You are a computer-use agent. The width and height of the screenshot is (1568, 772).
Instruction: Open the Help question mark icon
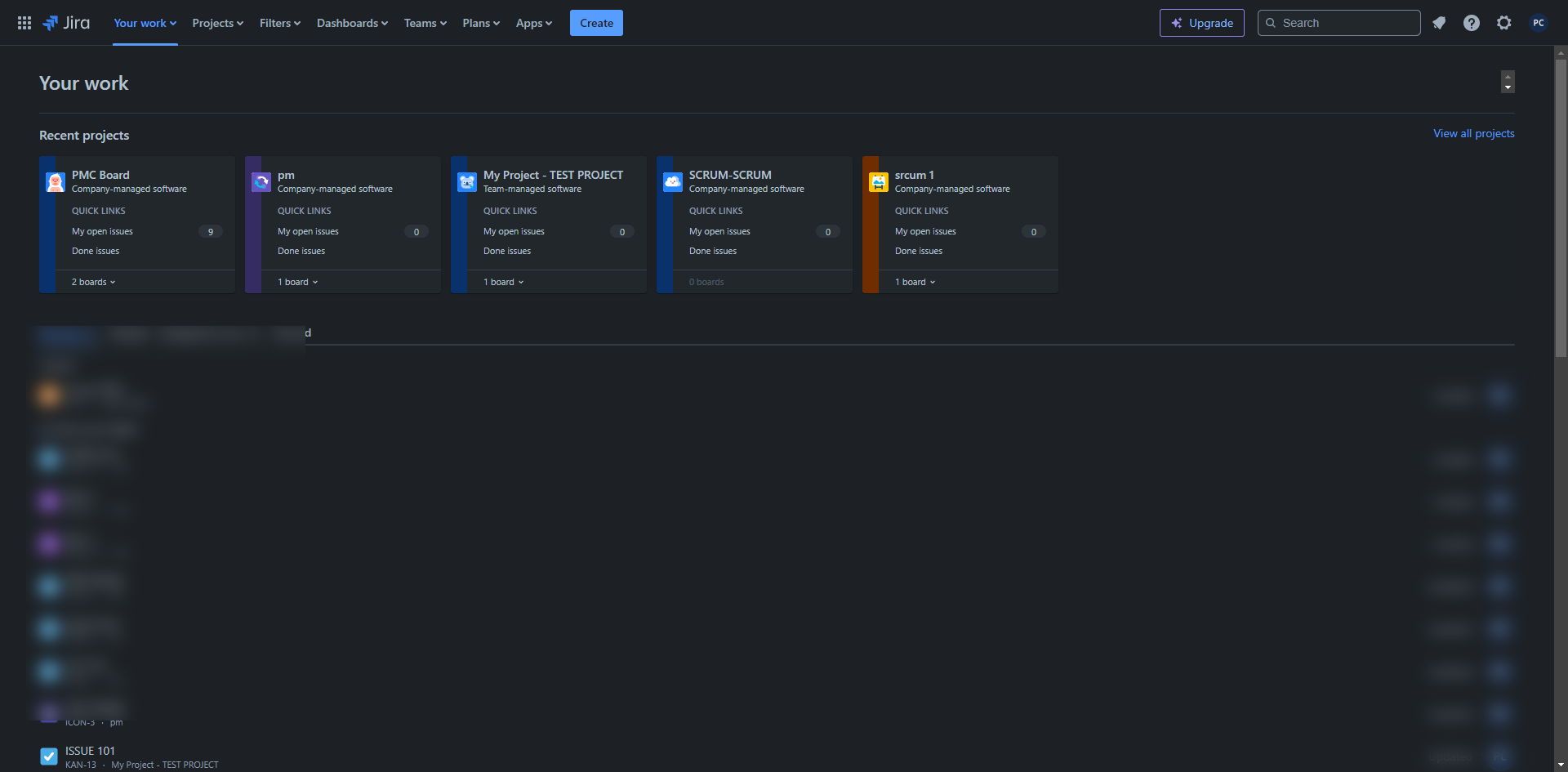pos(1472,23)
